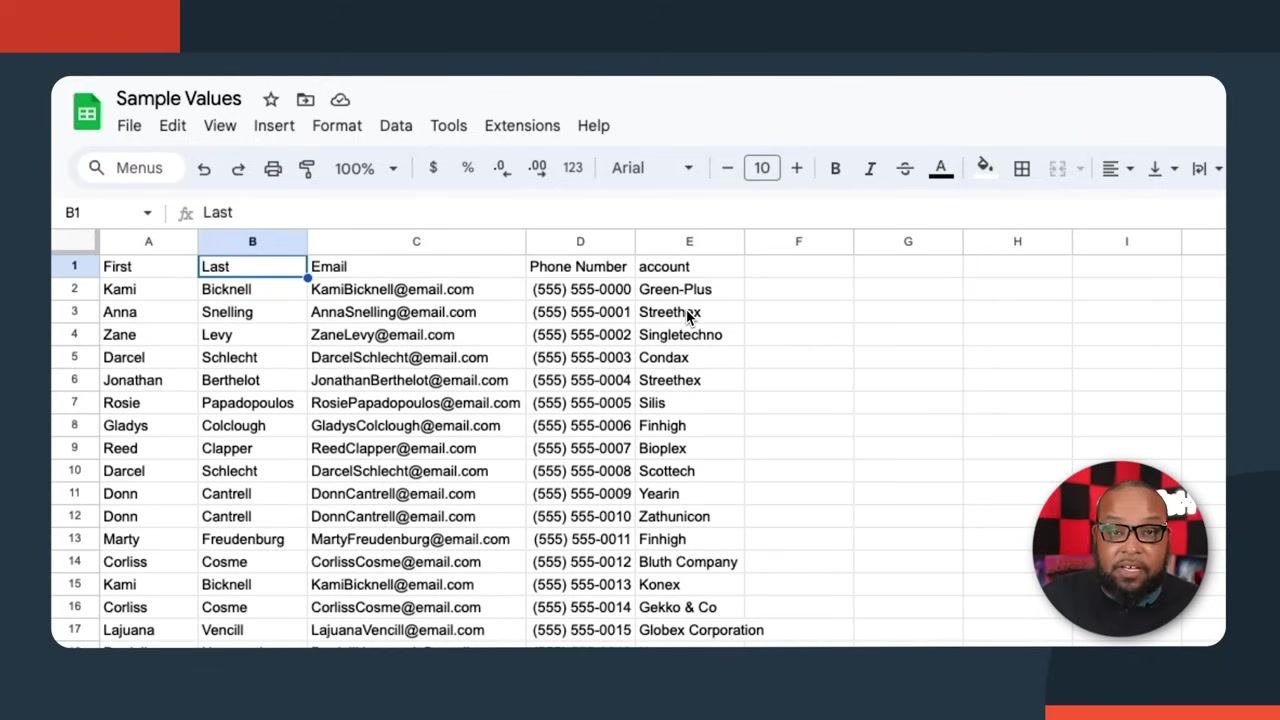The image size is (1280, 720).
Task: Open horizontal align dropdown
Action: (x=1117, y=169)
